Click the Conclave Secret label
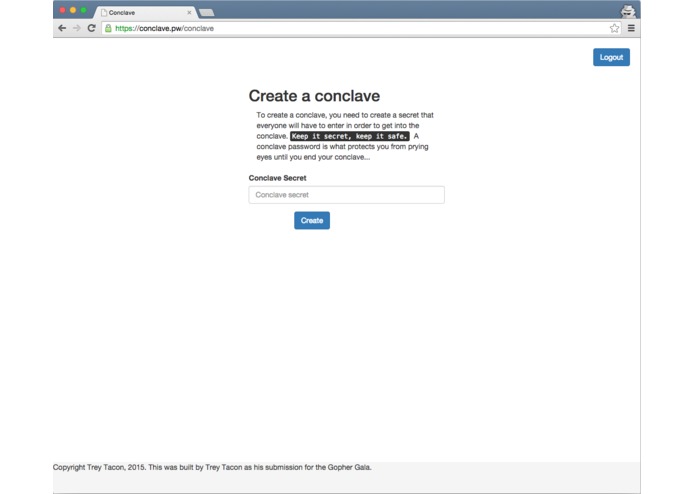The image size is (695, 494). point(277,178)
